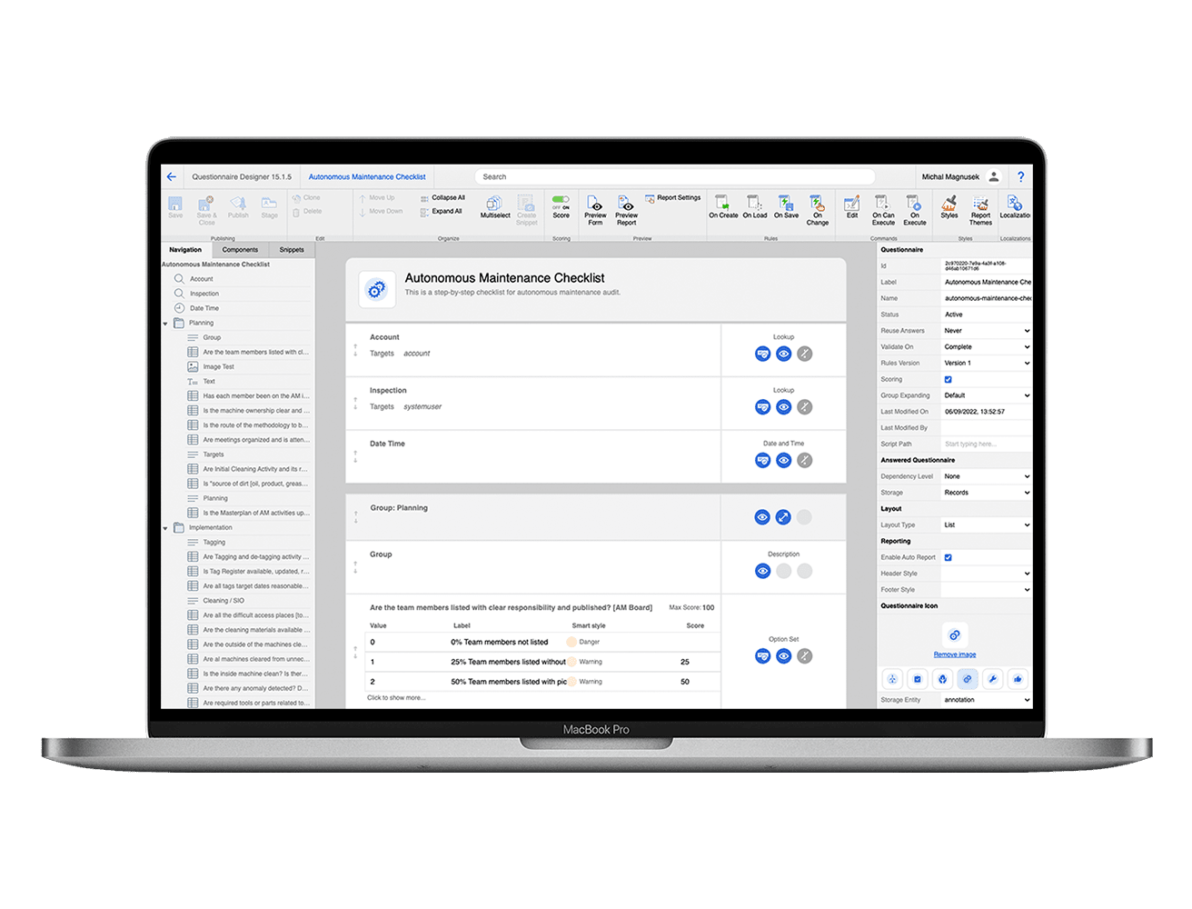Image resolution: width=1192 pixels, height=909 pixels.
Task: Click the Styles toolbar icon
Action: pyautogui.click(x=949, y=204)
